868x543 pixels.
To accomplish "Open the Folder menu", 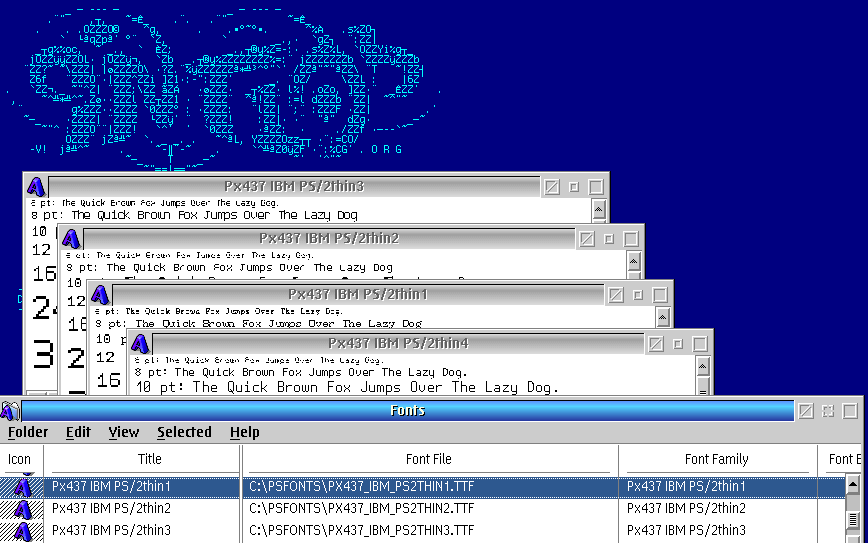I will point(28,432).
